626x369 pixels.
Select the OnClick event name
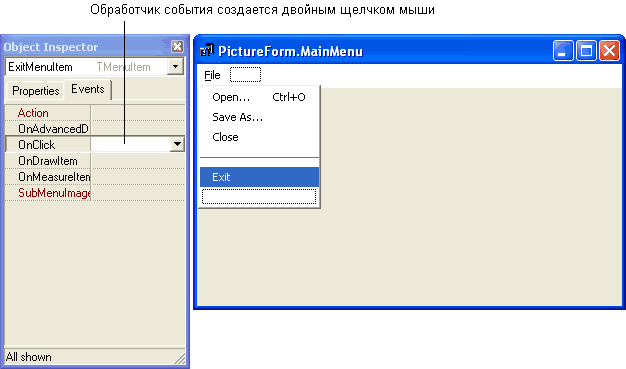pos(37,145)
